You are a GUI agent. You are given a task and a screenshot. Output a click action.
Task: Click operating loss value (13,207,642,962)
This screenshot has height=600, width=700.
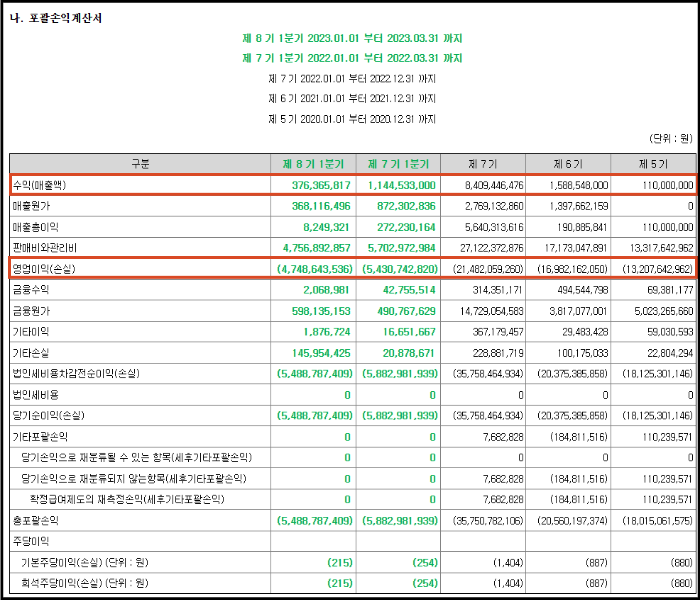point(658,269)
